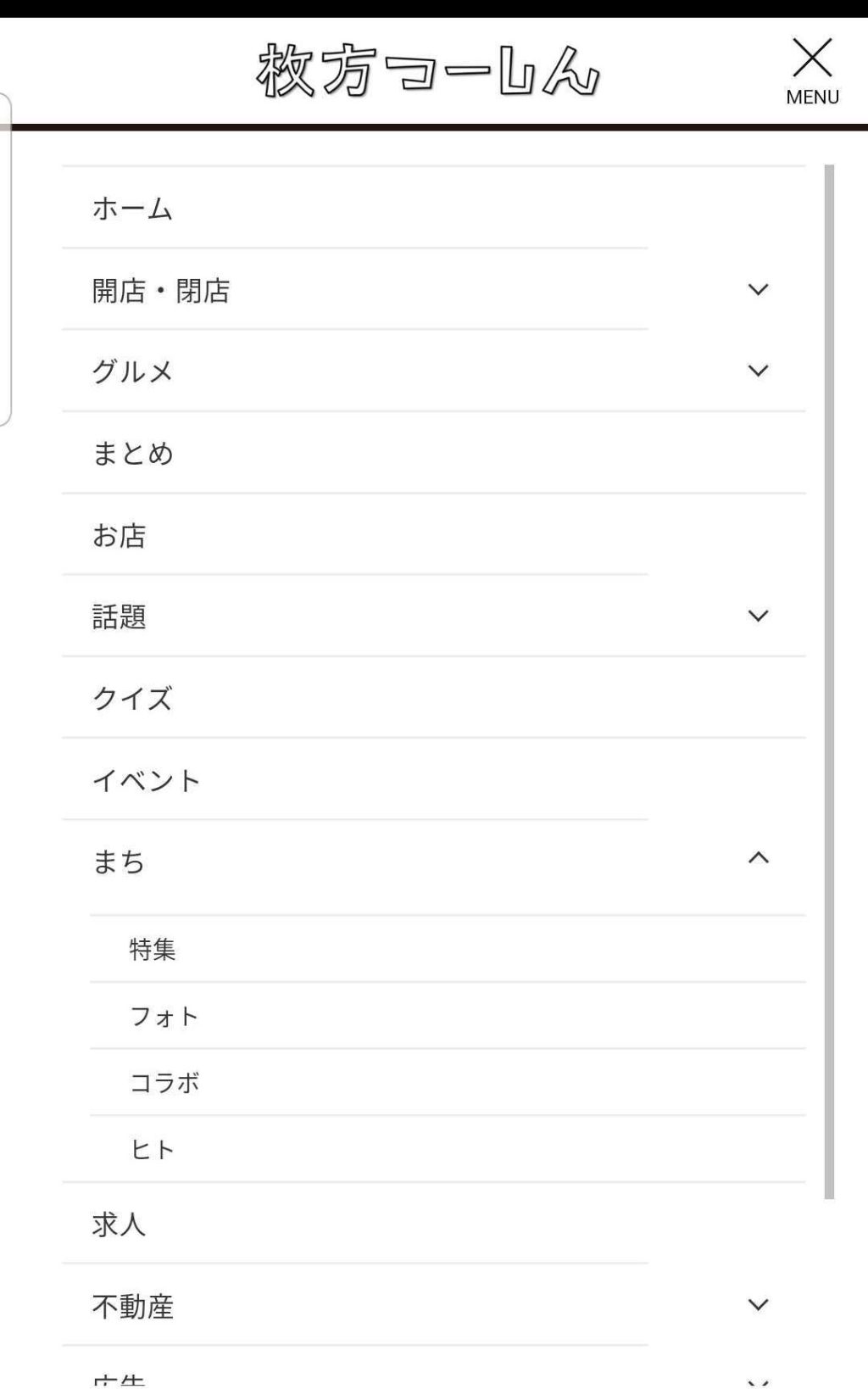Expand the 不動産 submenu chevron
The image size is (868, 1389).
point(758,1305)
